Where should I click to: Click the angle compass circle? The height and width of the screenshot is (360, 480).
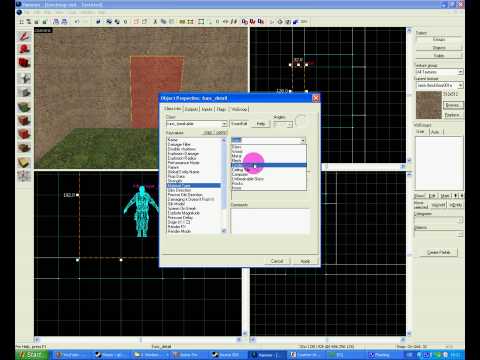point(301,121)
